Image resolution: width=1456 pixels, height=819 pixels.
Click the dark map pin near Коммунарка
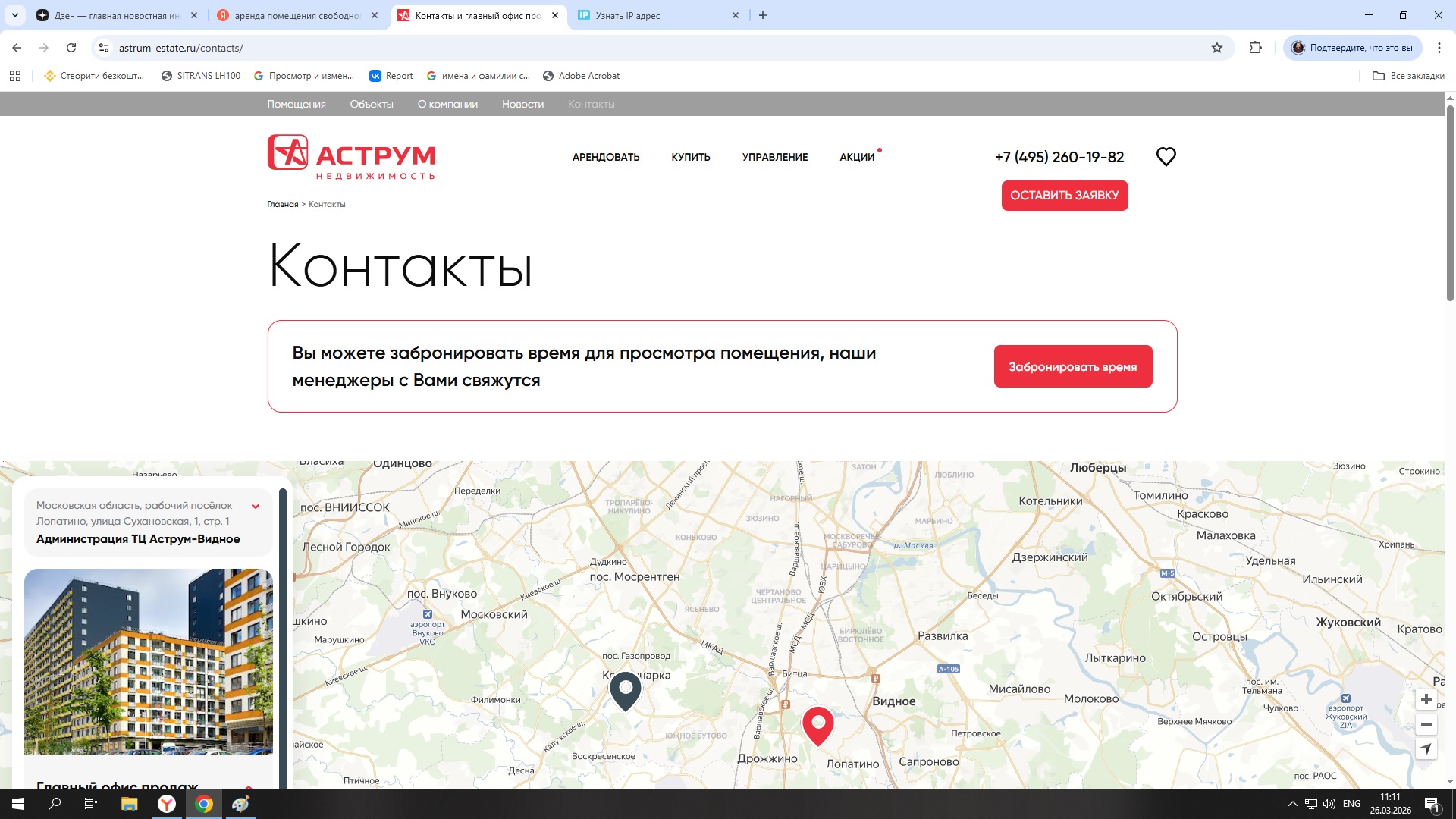pos(626,689)
